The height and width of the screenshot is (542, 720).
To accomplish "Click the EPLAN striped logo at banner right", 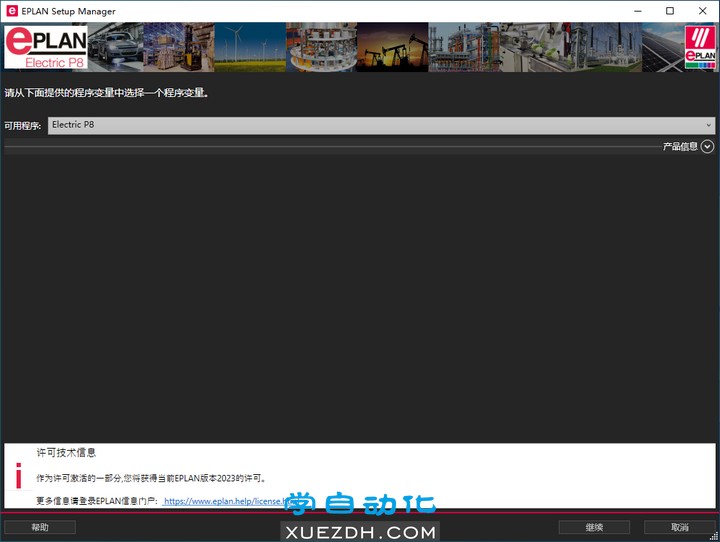I will [x=700, y=47].
